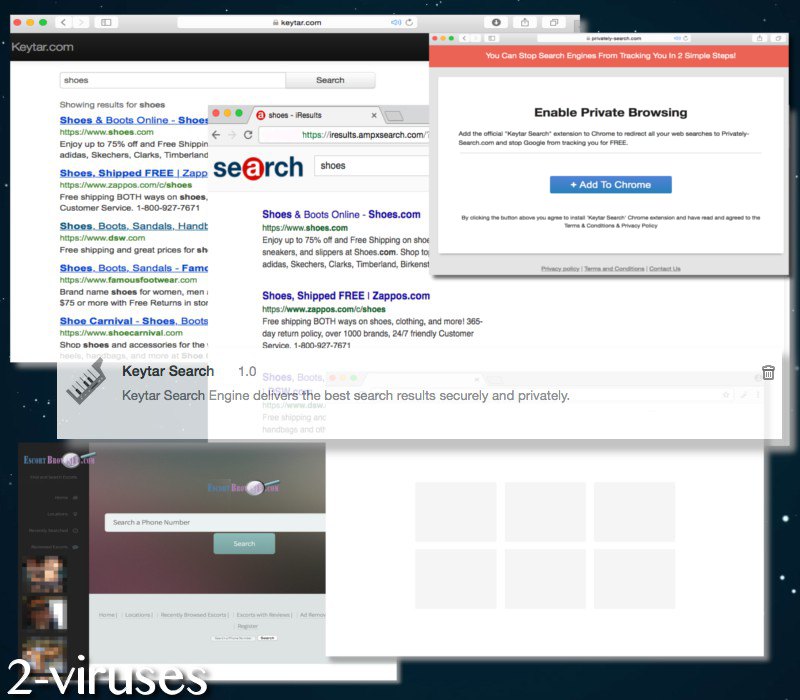Select the Home icon in EscortBrowser sidebar
This screenshot has height=700, width=800.
[x=75, y=498]
